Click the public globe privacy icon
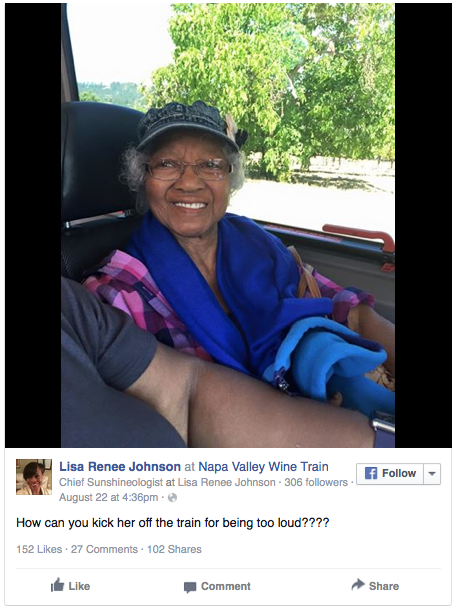 (x=172, y=498)
